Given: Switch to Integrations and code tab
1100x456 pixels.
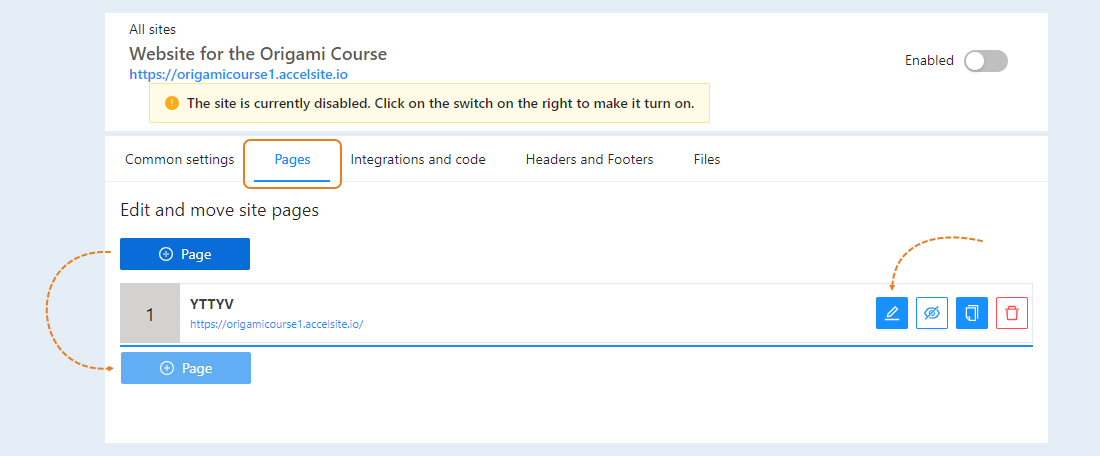Looking at the screenshot, I should tap(418, 160).
